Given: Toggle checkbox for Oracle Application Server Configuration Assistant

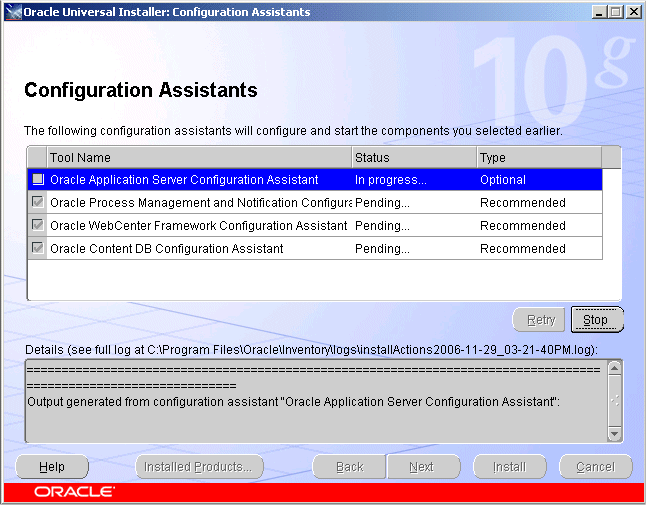Looking at the screenshot, I should [x=38, y=179].
